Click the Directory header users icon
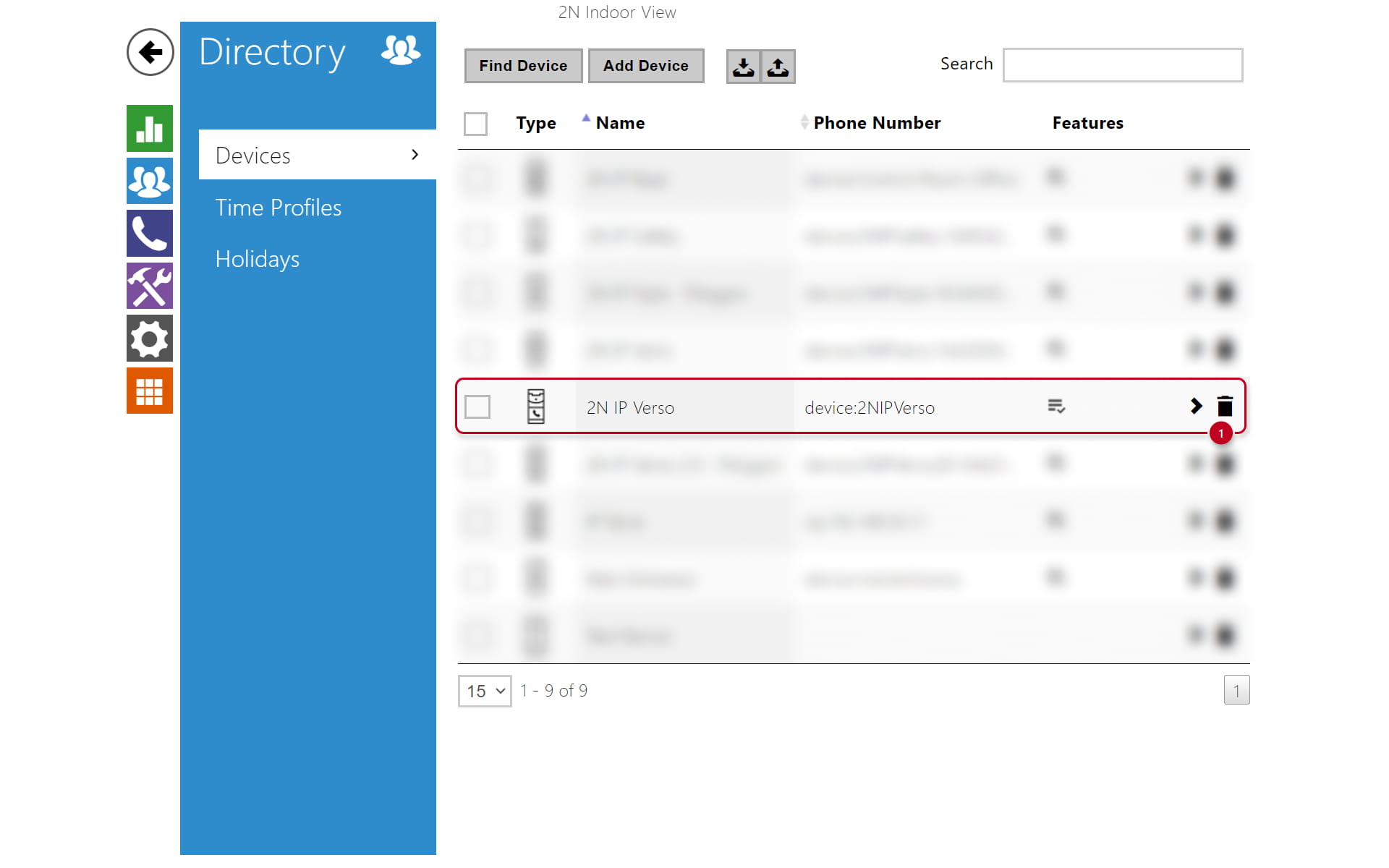This screenshot has height=868, width=1389. coord(401,51)
